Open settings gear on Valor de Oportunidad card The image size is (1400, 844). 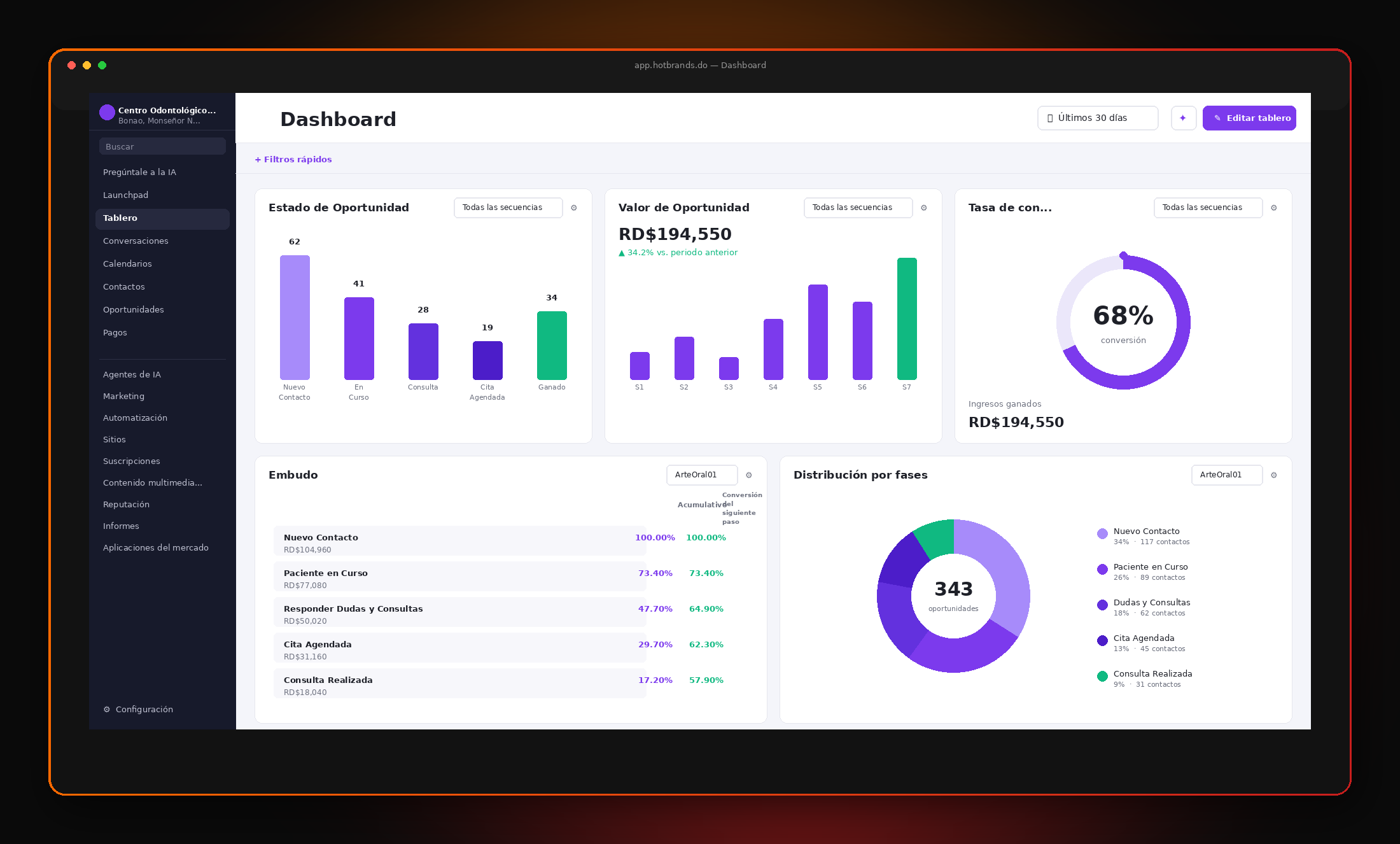(x=924, y=208)
